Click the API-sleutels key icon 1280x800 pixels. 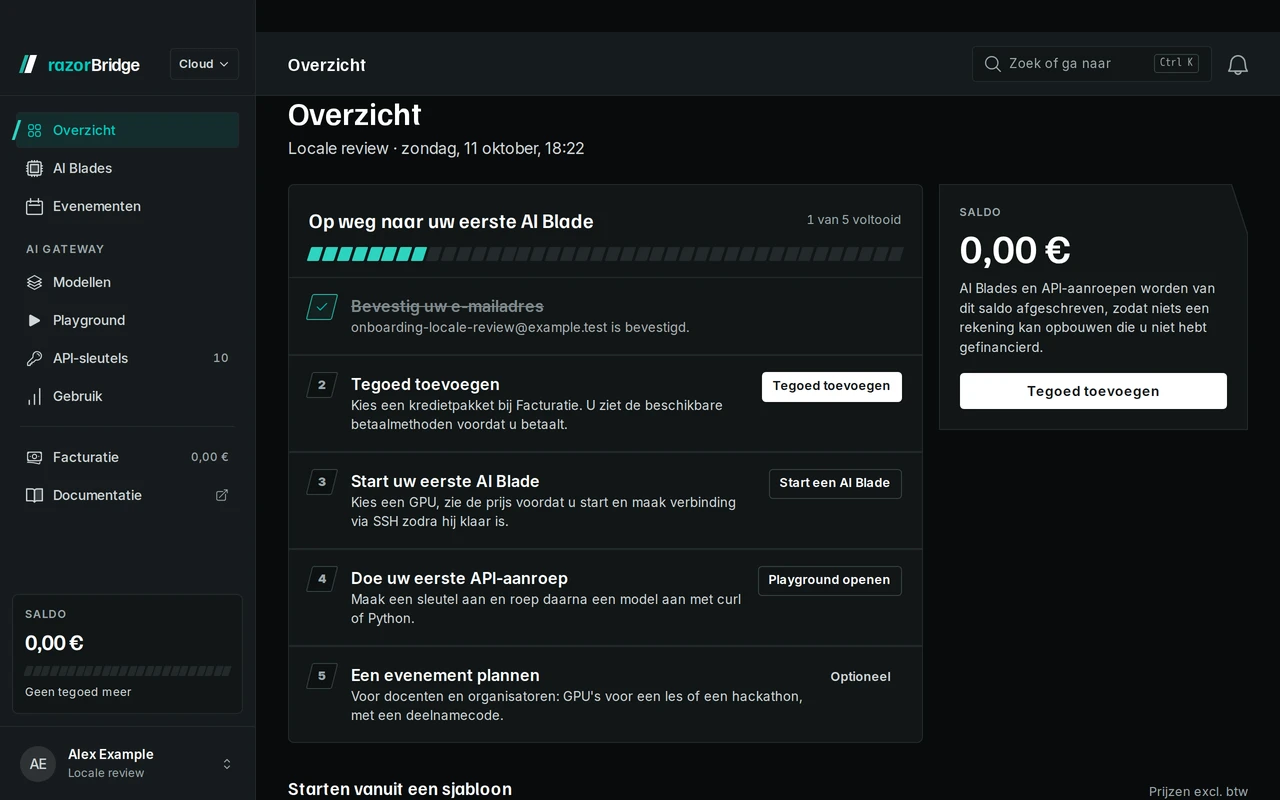click(35, 358)
